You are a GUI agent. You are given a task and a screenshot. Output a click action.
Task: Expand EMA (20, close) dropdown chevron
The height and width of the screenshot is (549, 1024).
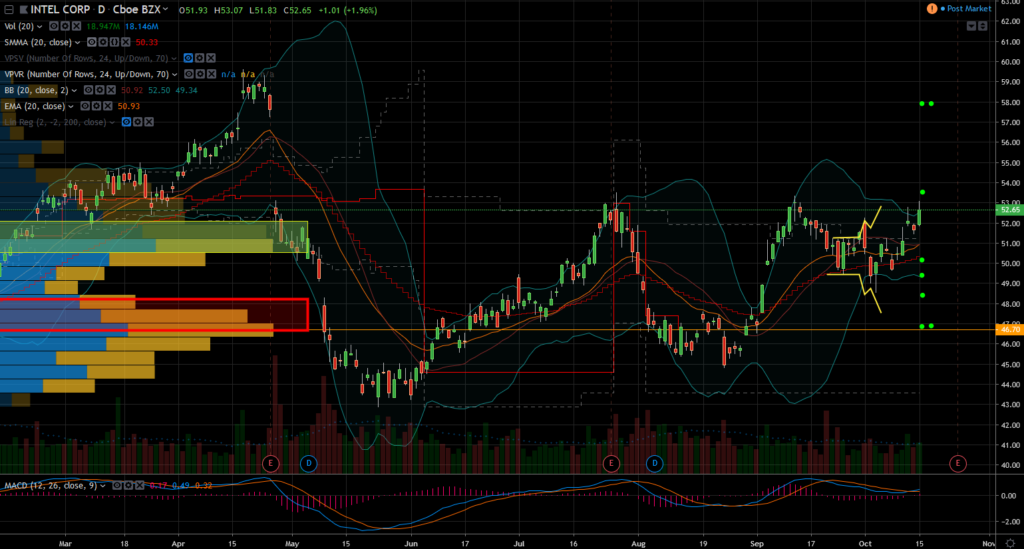tap(71, 106)
